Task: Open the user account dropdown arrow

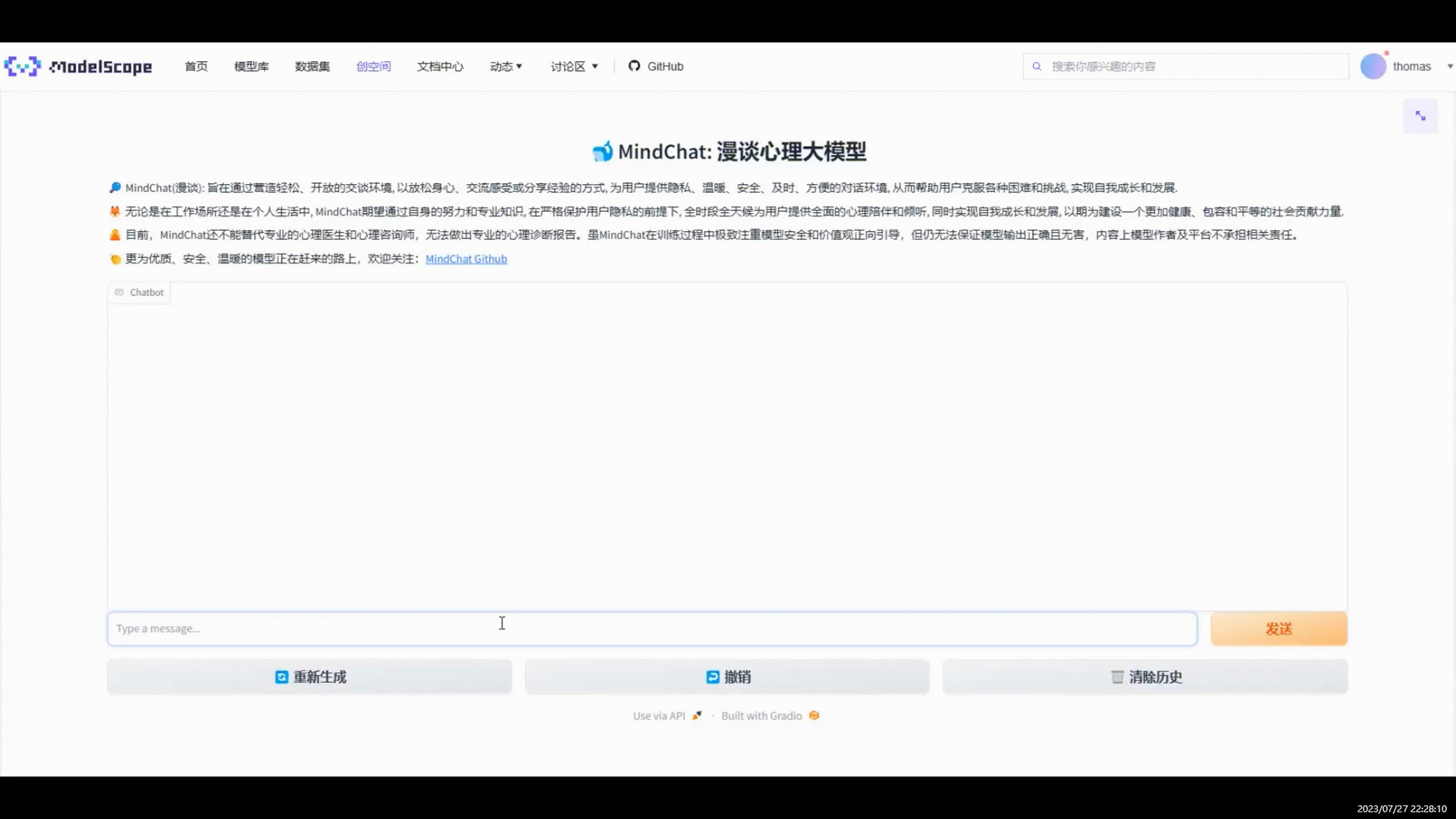Action: tap(1449, 66)
